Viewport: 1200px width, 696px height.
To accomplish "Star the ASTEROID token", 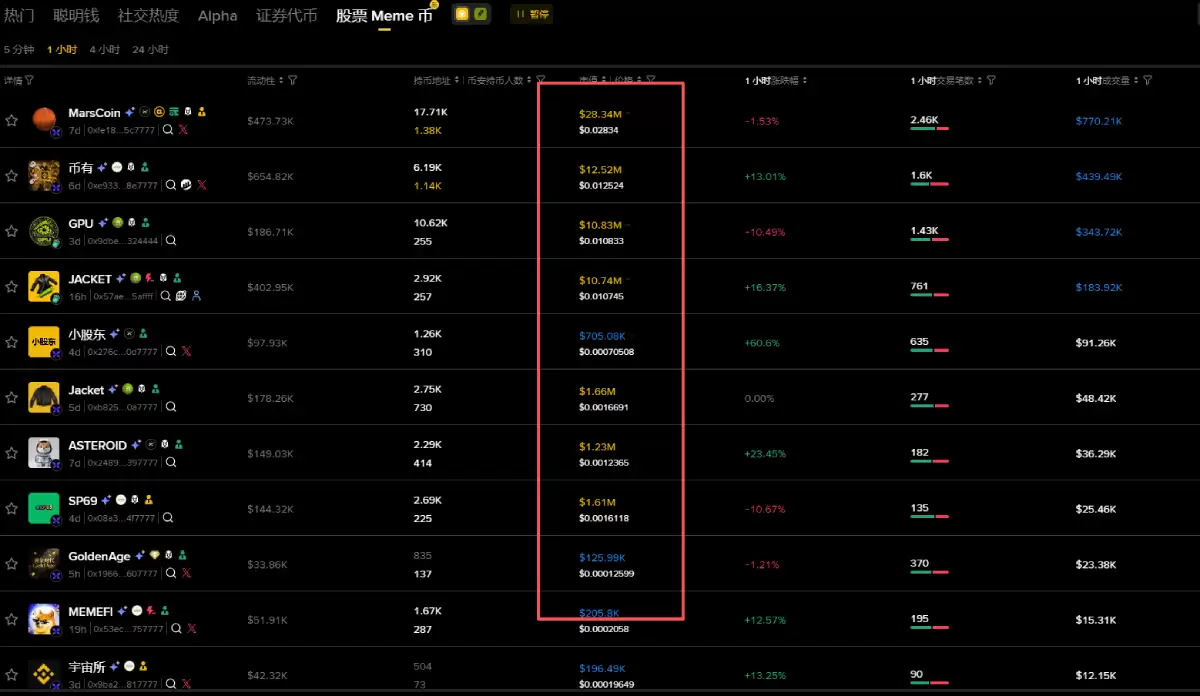I will (x=11, y=453).
